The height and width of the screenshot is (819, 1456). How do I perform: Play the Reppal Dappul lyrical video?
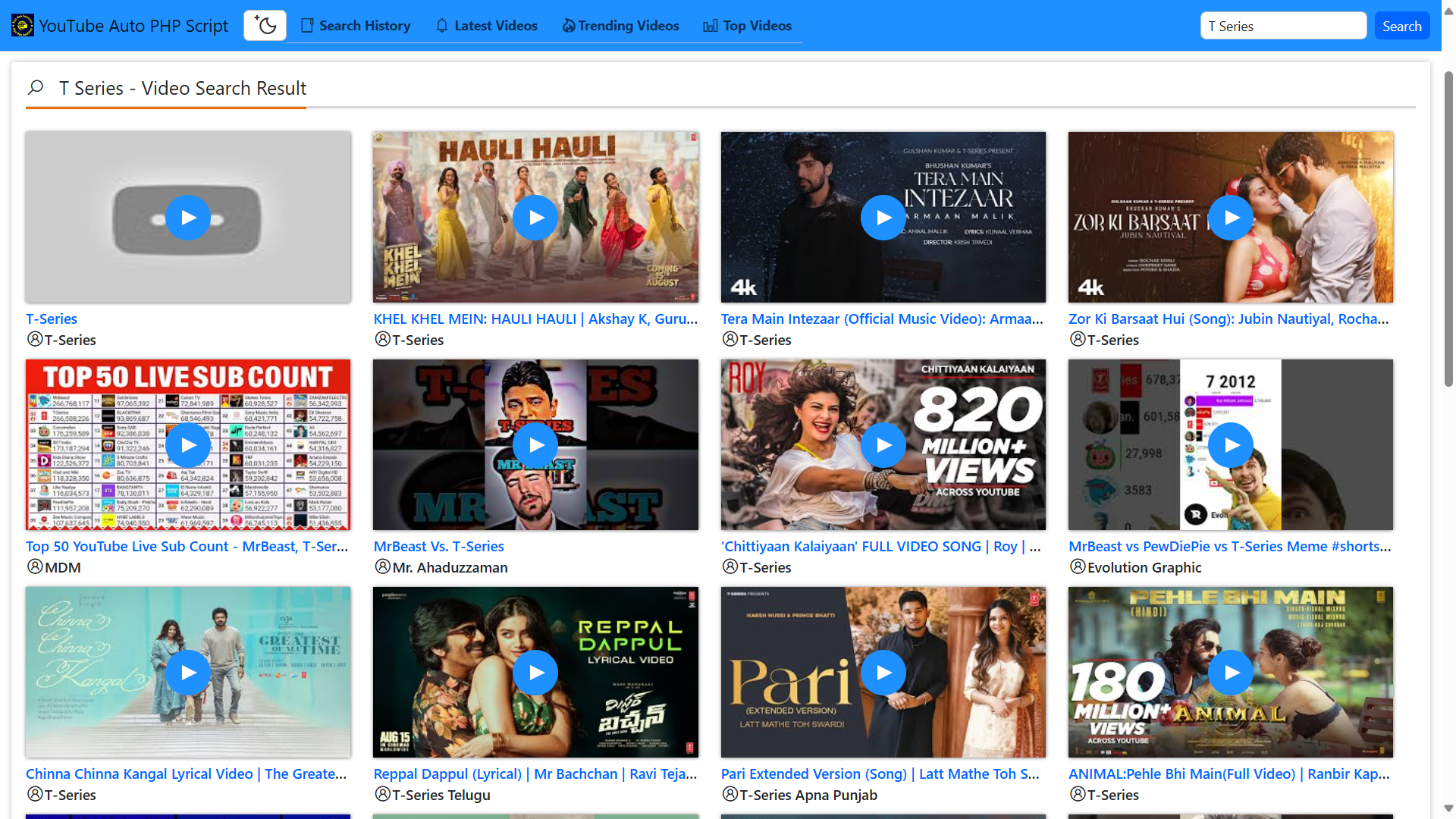(x=535, y=673)
